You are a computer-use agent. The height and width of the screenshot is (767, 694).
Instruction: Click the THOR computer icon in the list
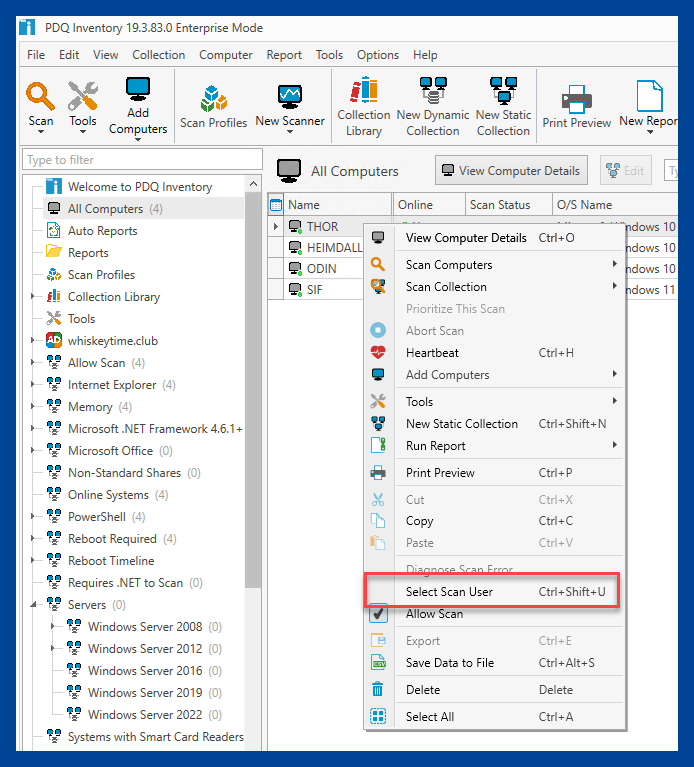pos(295,226)
